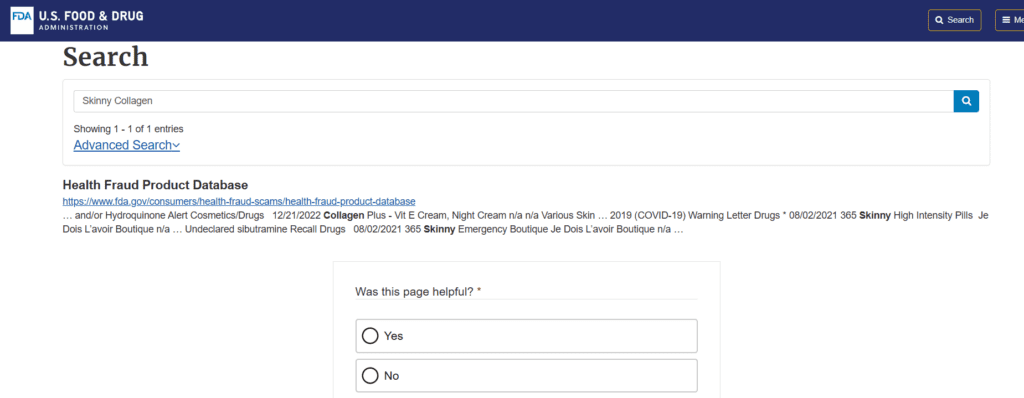This screenshot has width=1024, height=398.
Task: Open the hamburger Menu icon in header
Action: (1006, 20)
